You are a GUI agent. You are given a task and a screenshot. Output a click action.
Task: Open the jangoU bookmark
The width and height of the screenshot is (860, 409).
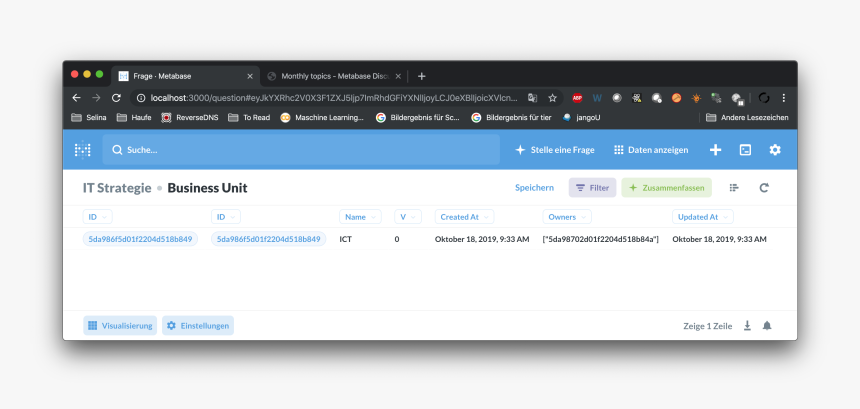[581, 117]
